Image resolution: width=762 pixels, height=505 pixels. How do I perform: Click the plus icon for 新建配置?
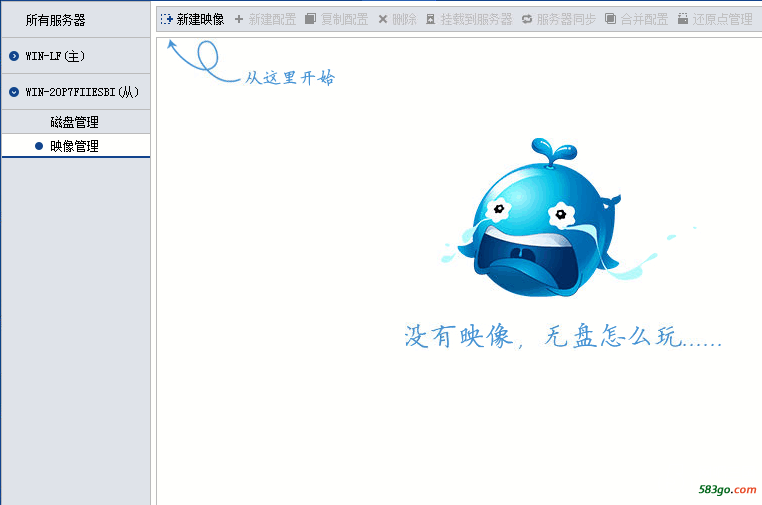239,19
